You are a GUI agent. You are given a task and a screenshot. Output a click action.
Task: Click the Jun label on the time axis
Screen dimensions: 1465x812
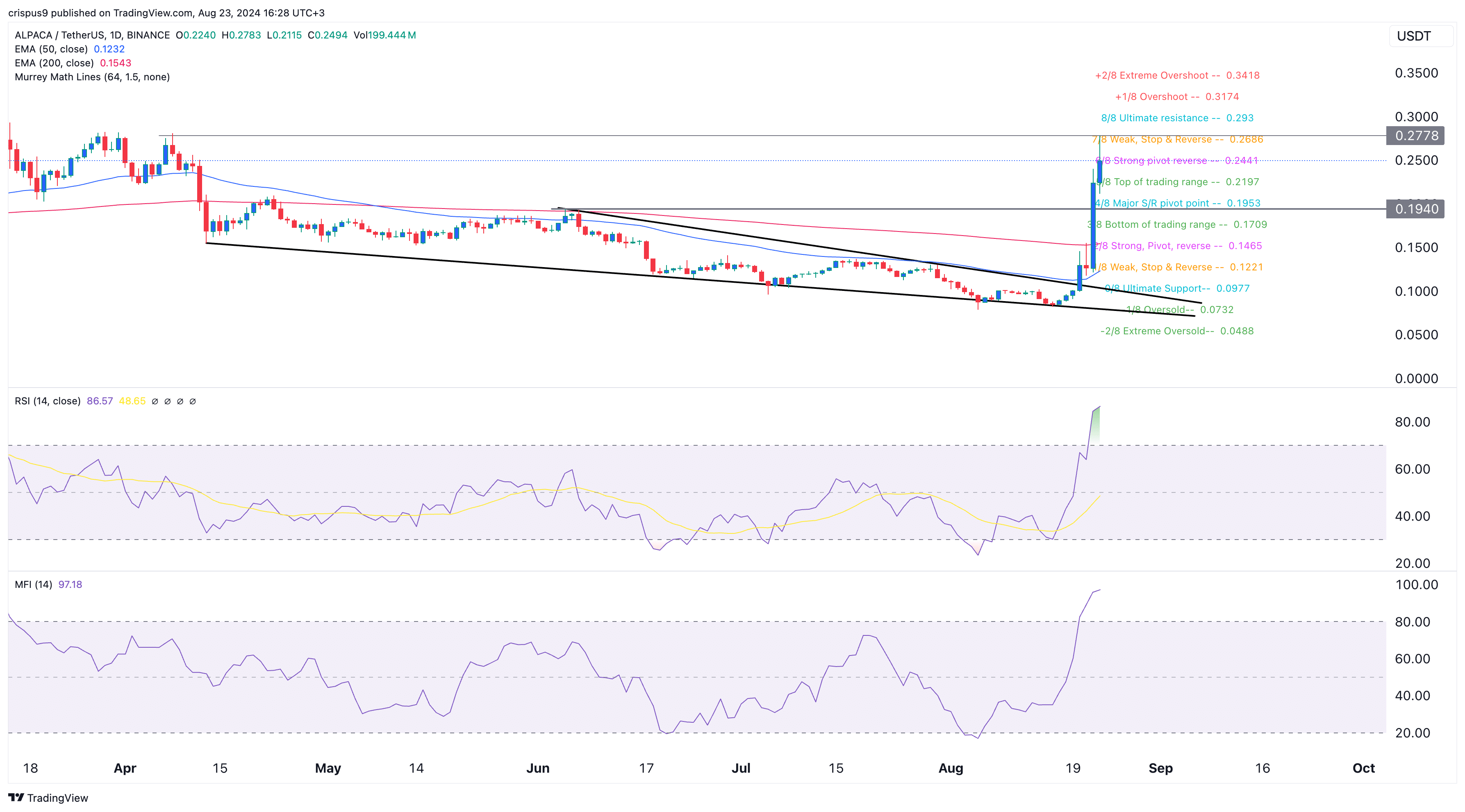(x=538, y=768)
